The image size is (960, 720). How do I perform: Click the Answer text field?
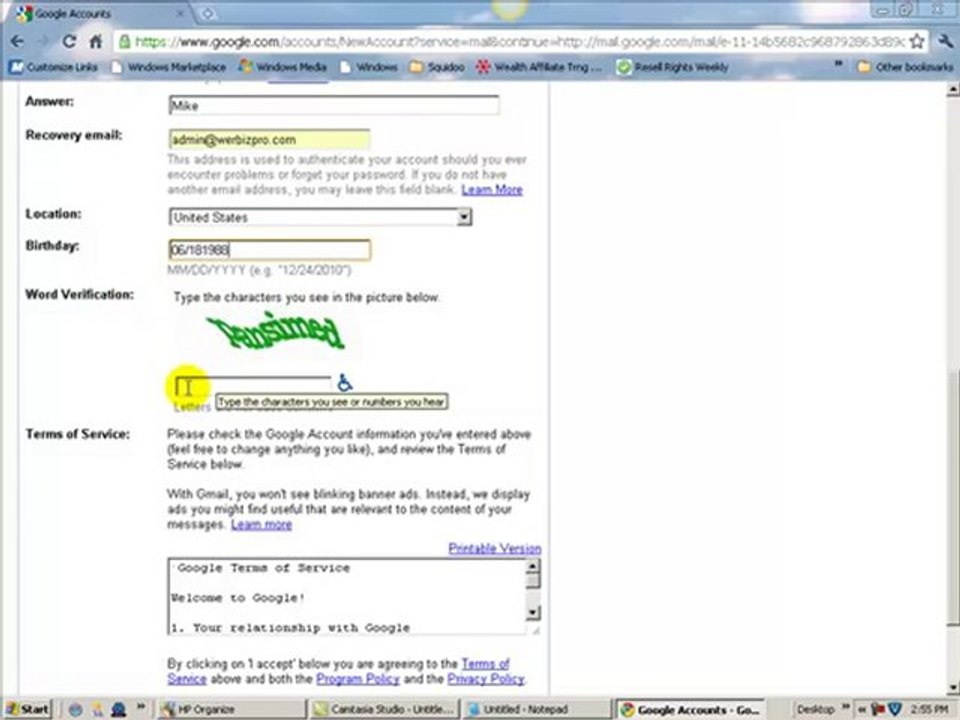[334, 105]
